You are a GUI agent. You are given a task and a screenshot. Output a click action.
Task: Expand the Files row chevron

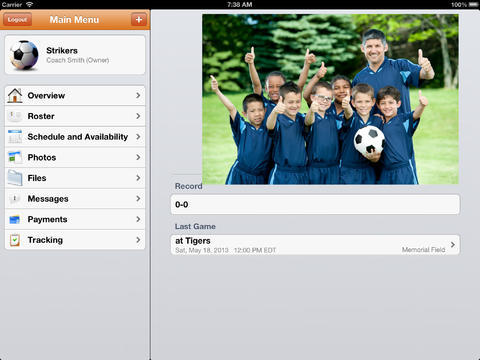click(138, 178)
